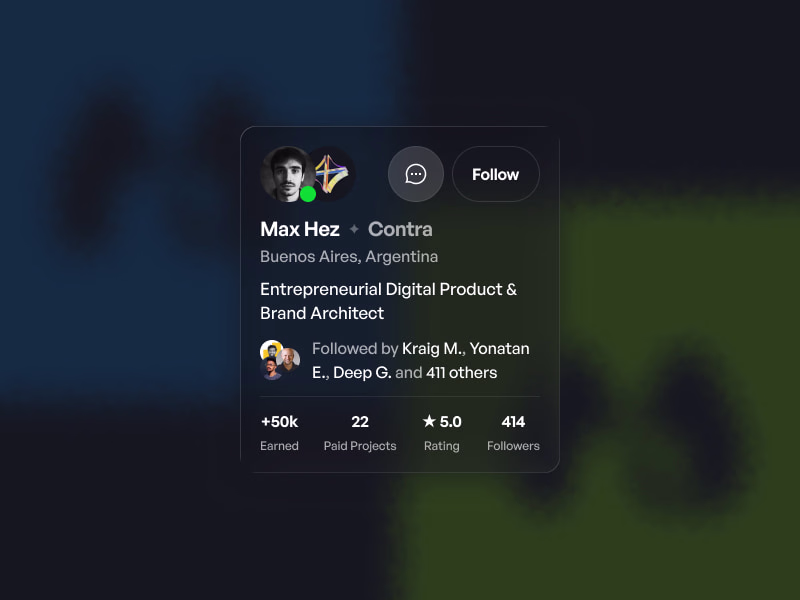Open Max Hez profile photo
The height and width of the screenshot is (600, 800).
point(287,174)
